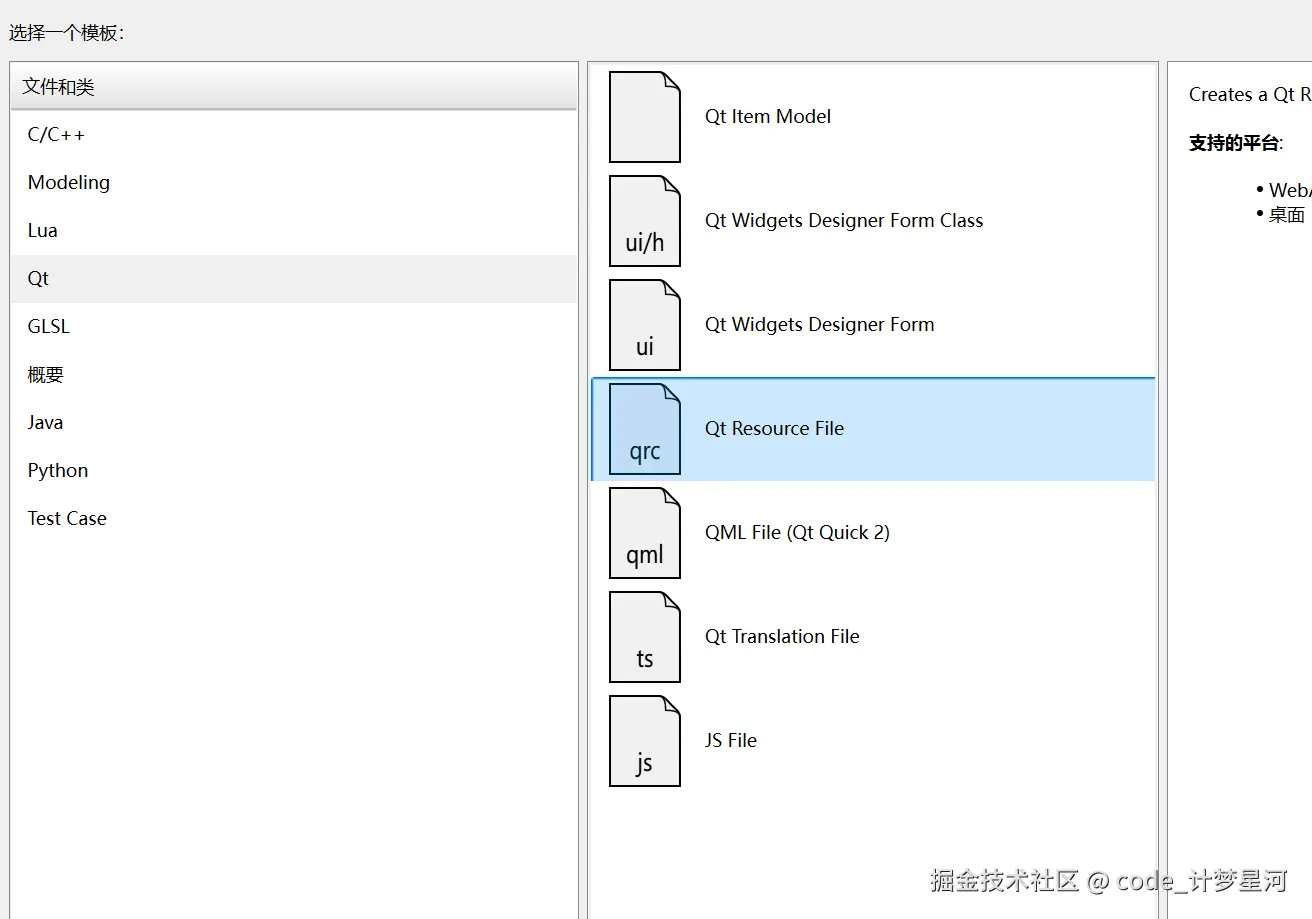The width and height of the screenshot is (1312, 919).
Task: Click the qrc resource file icon
Action: click(x=645, y=429)
